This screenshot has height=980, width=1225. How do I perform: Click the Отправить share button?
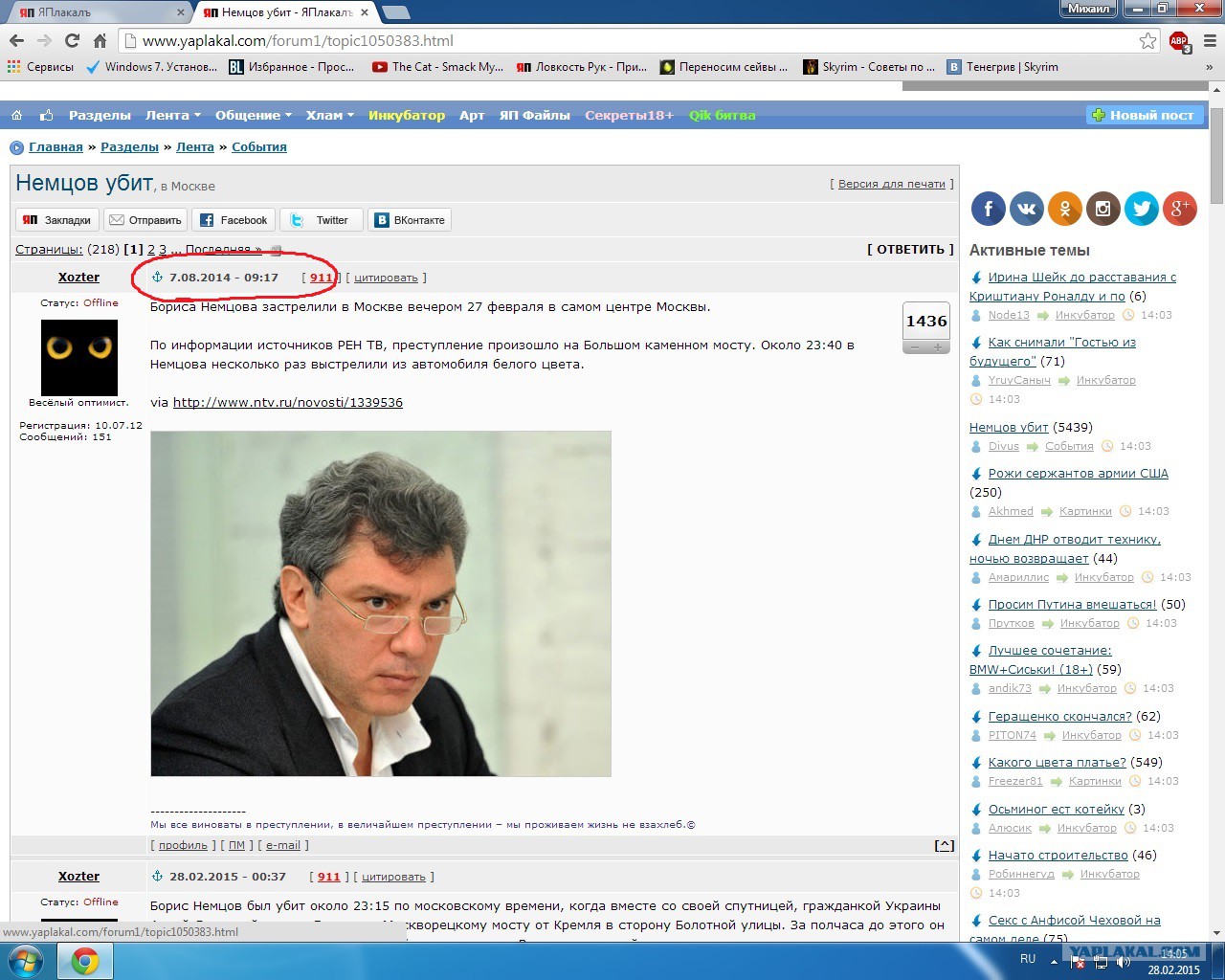click(x=145, y=220)
